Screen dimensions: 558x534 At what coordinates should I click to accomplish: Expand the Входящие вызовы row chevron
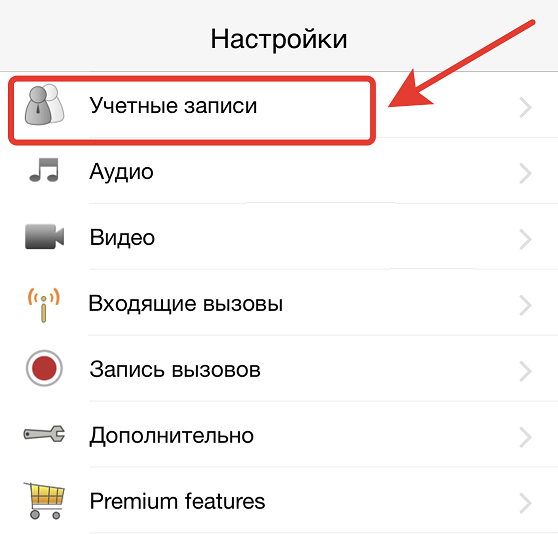[525, 305]
